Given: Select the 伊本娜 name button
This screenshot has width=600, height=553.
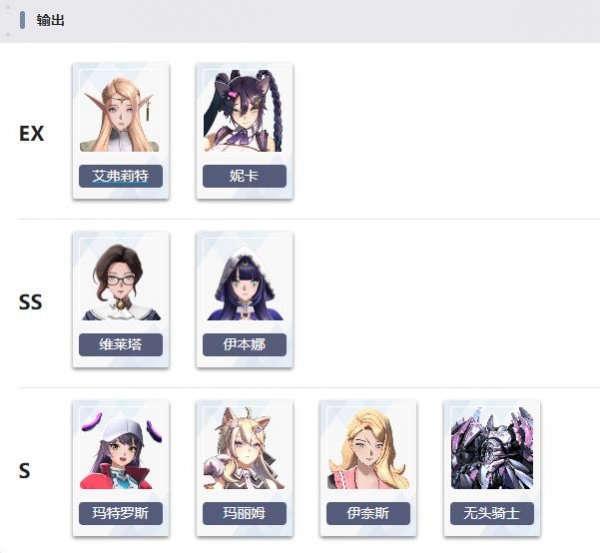Looking at the screenshot, I should [244, 345].
